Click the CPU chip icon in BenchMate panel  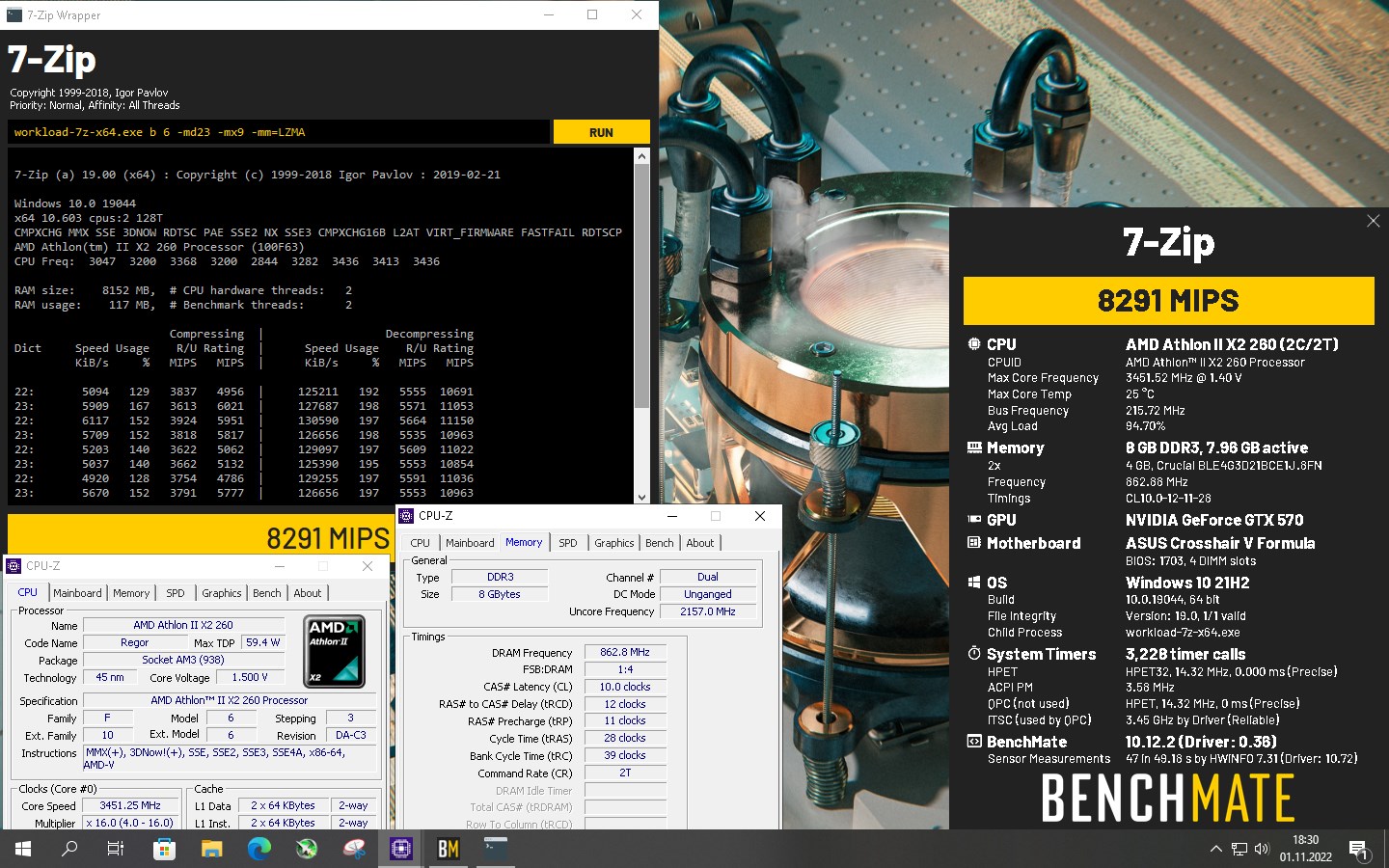[x=974, y=344]
